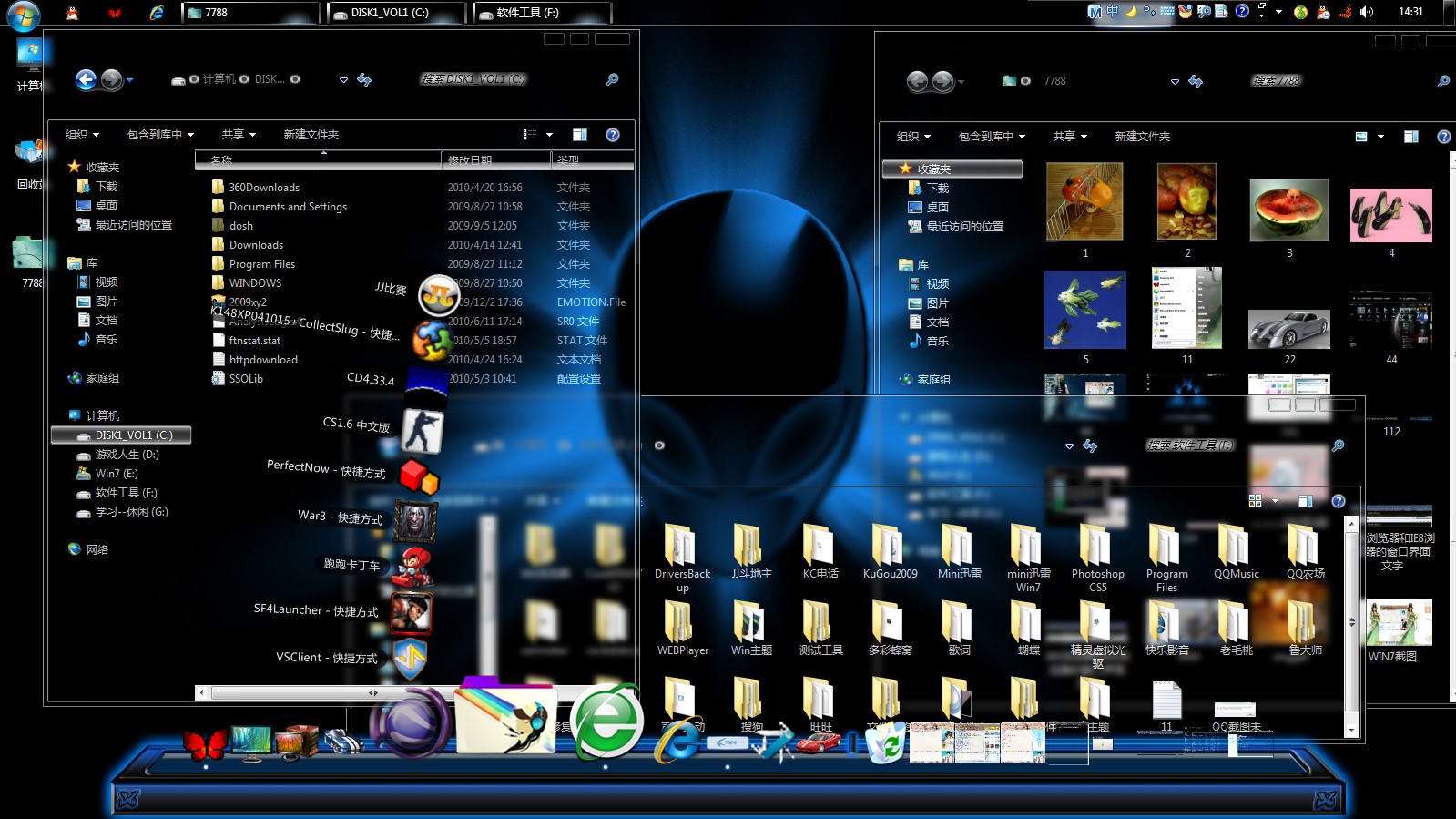Open 组织 dropdown in DISK1_VOL1 window
The image size is (1456, 819).
82,135
